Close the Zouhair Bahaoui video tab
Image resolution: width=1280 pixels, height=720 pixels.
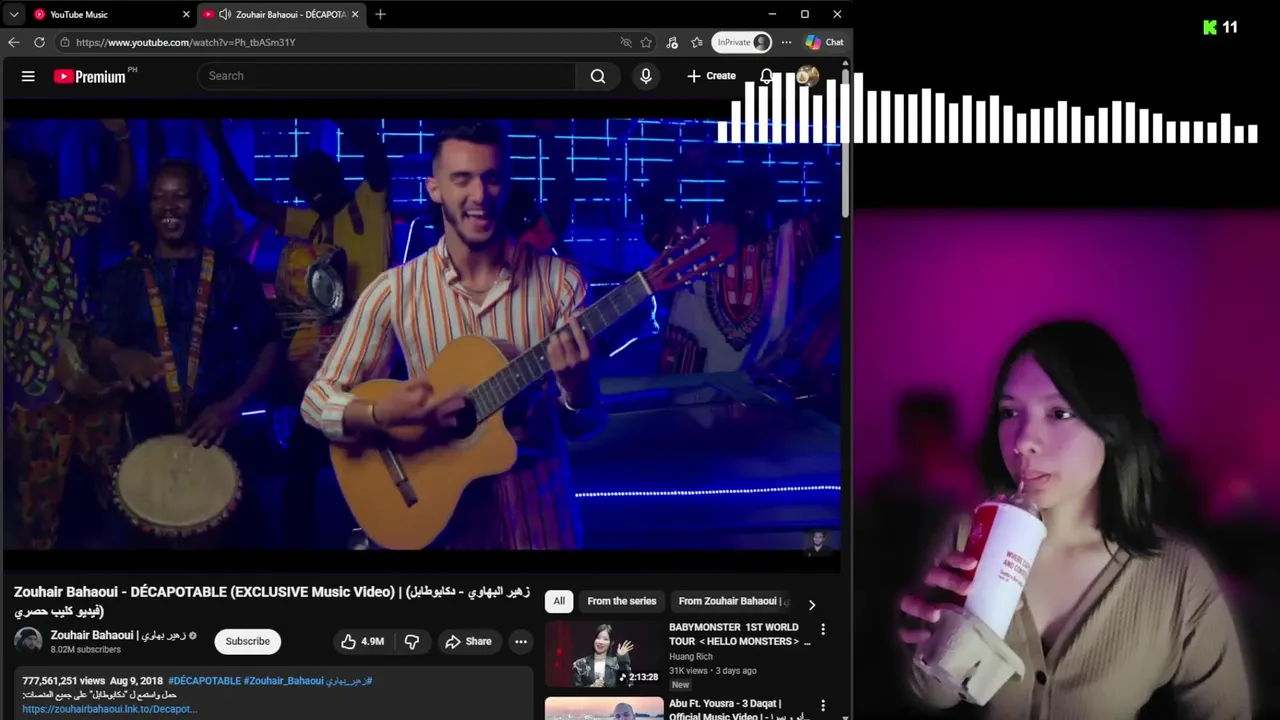355,14
